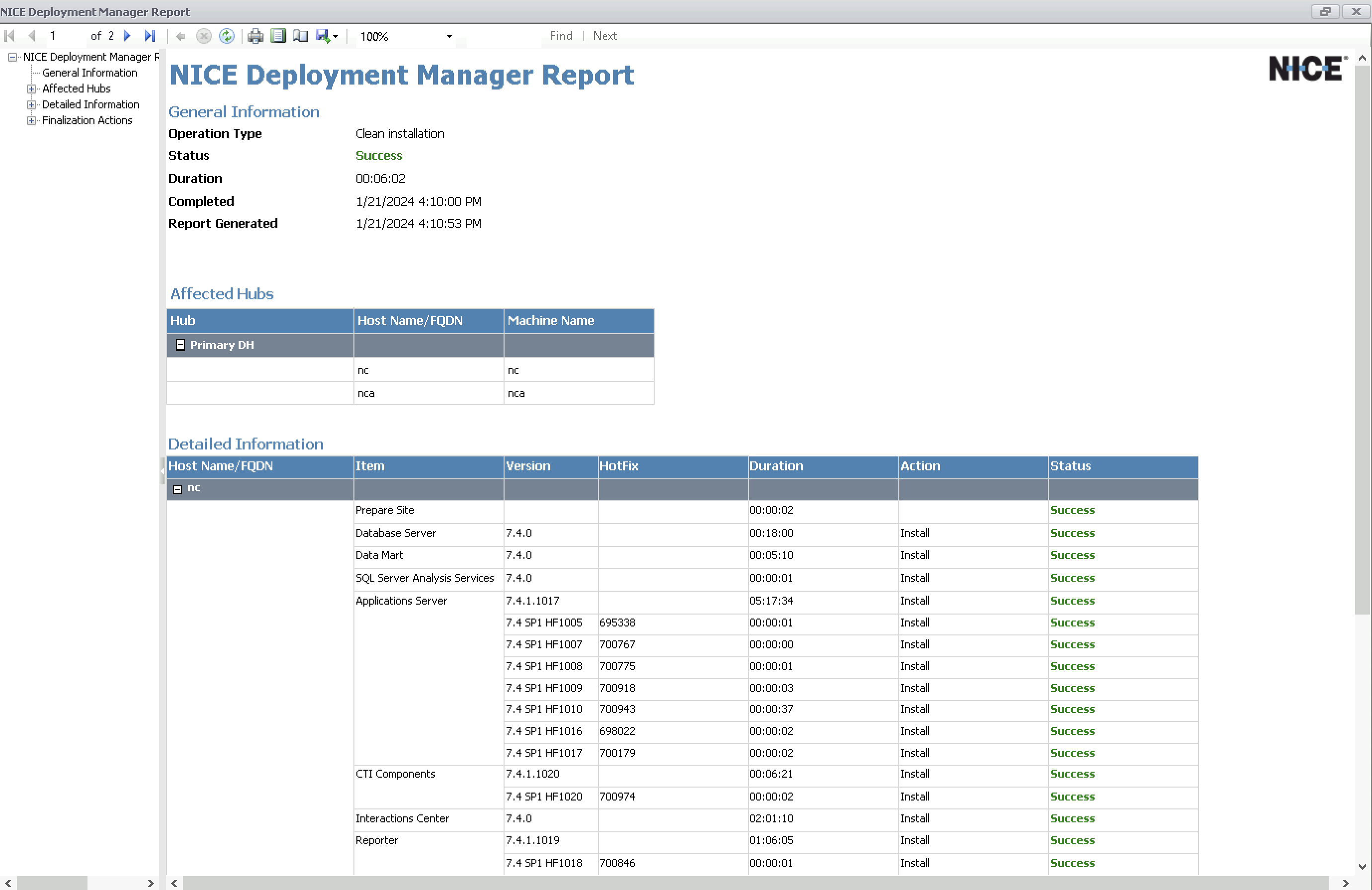Image resolution: width=1372 pixels, height=890 pixels.
Task: Click the Print report icon
Action: [255, 36]
